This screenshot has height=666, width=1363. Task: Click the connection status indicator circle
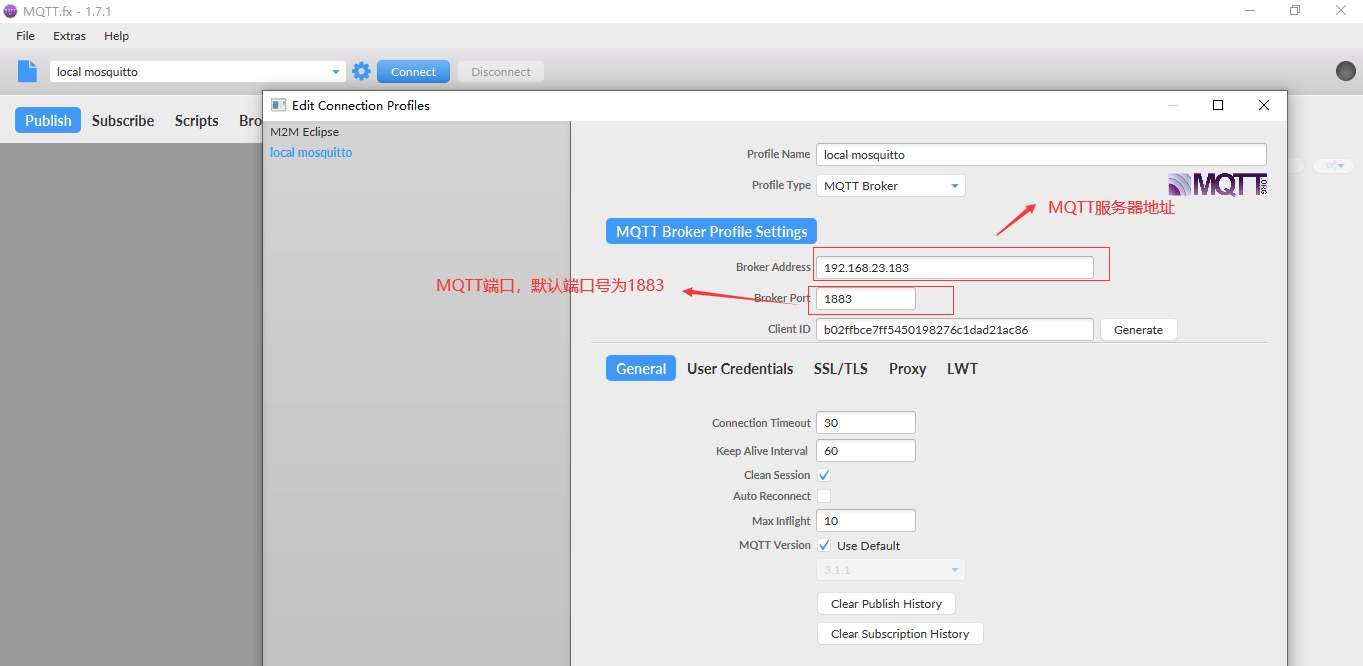pyautogui.click(x=1346, y=71)
